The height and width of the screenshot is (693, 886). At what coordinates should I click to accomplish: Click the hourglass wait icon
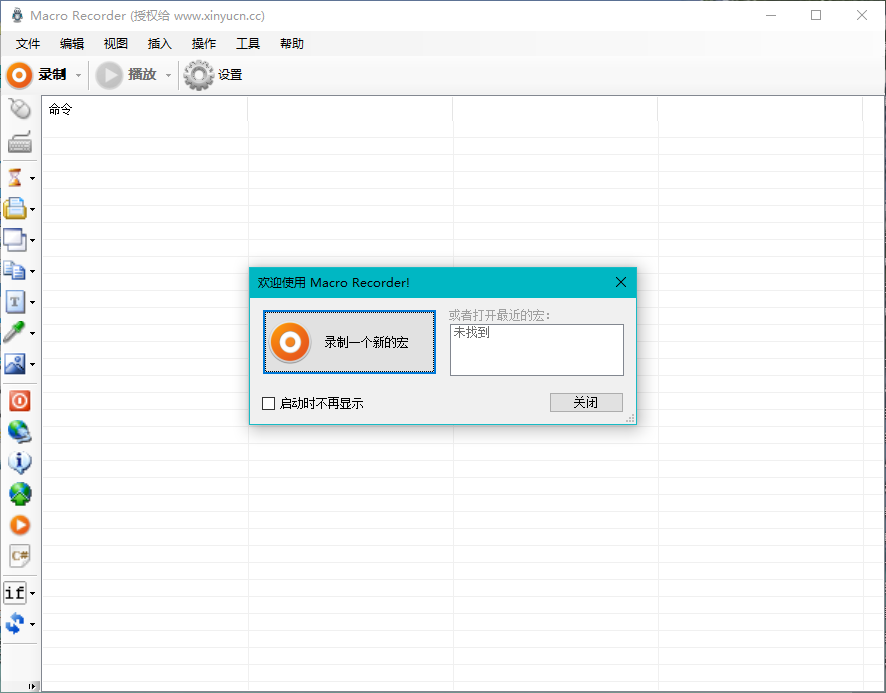[x=15, y=177]
